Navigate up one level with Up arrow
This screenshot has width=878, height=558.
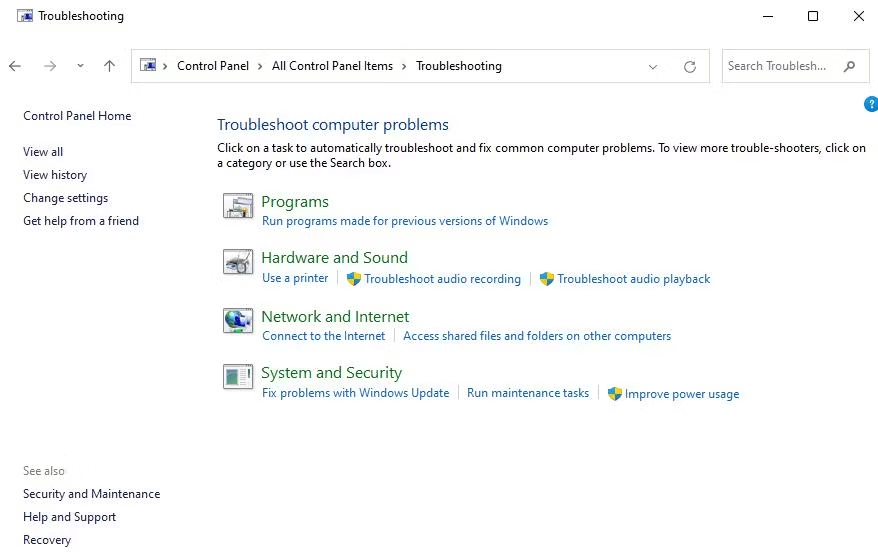click(109, 66)
